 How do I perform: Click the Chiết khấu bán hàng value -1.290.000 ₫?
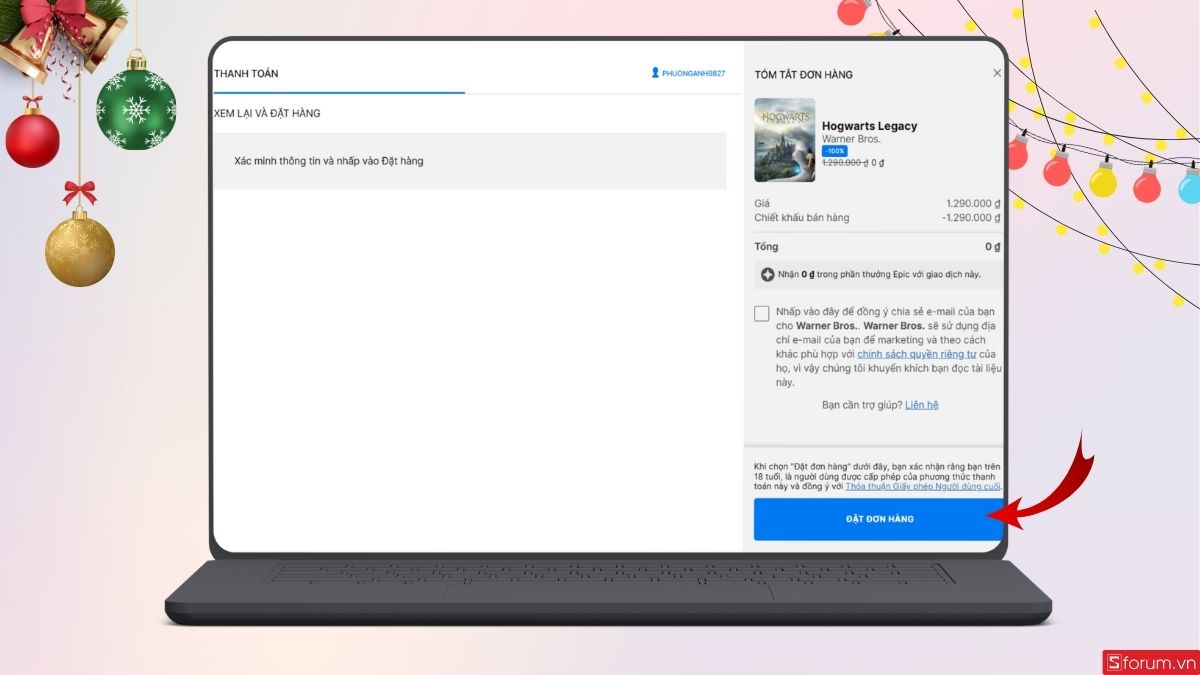pyautogui.click(x=971, y=217)
